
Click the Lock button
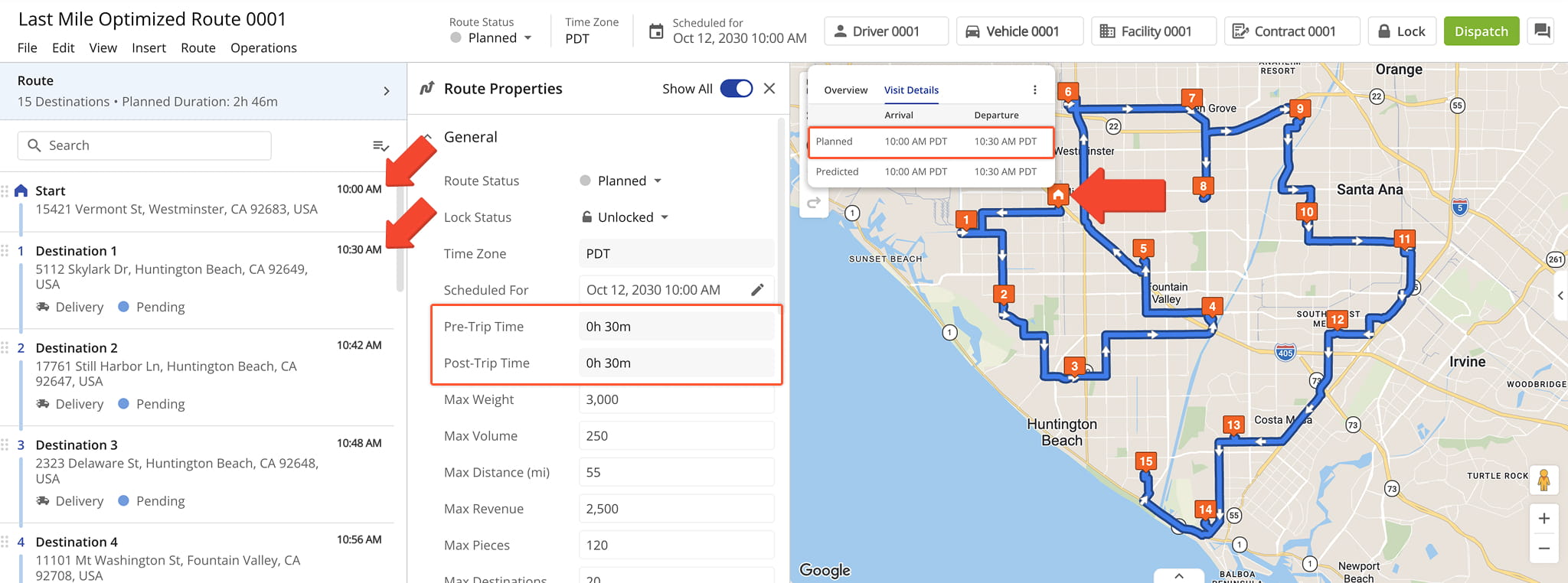coord(1401,31)
